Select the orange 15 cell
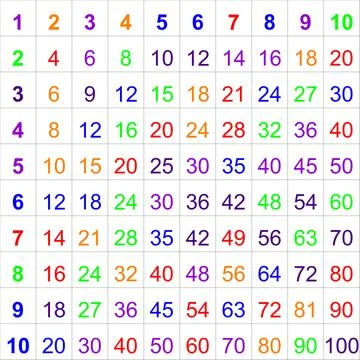This screenshot has width=360, height=360. pyautogui.click(x=90, y=166)
